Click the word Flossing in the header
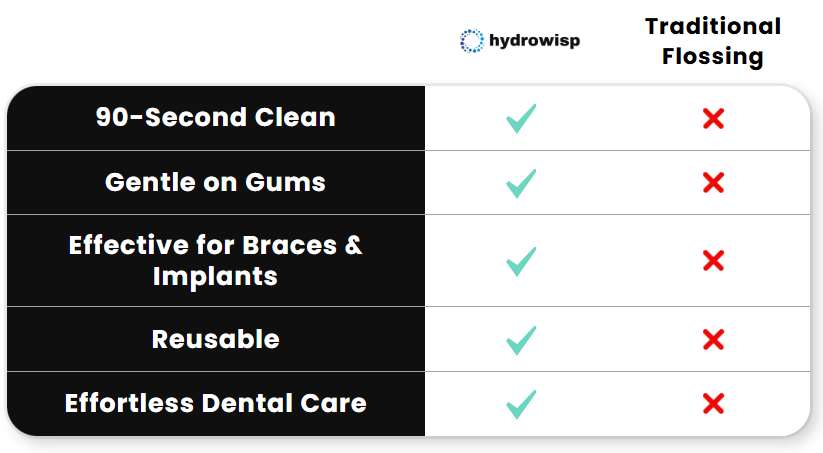The image size is (823, 453). (713, 57)
